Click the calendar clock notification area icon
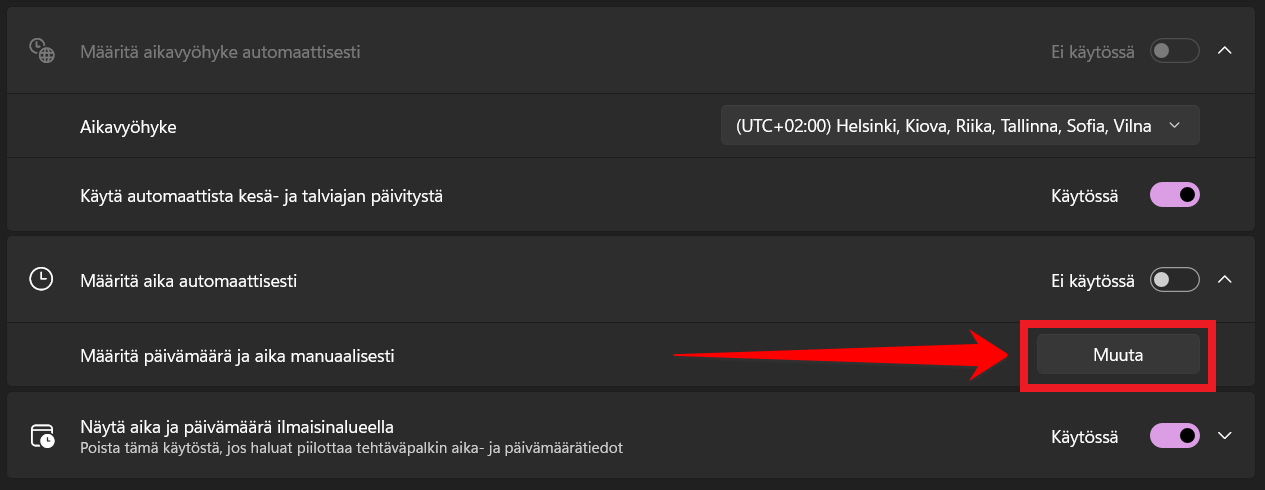This screenshot has height=490, width=1265. [42, 437]
